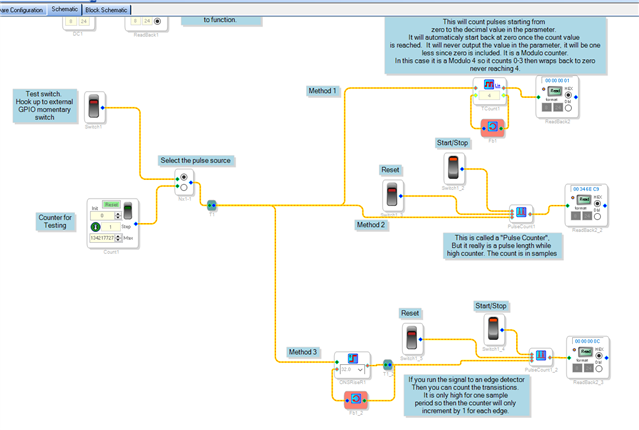Open the Hardware Configuration tab
Image resolution: width=639 pixels, height=430 pixels.
[22, 10]
